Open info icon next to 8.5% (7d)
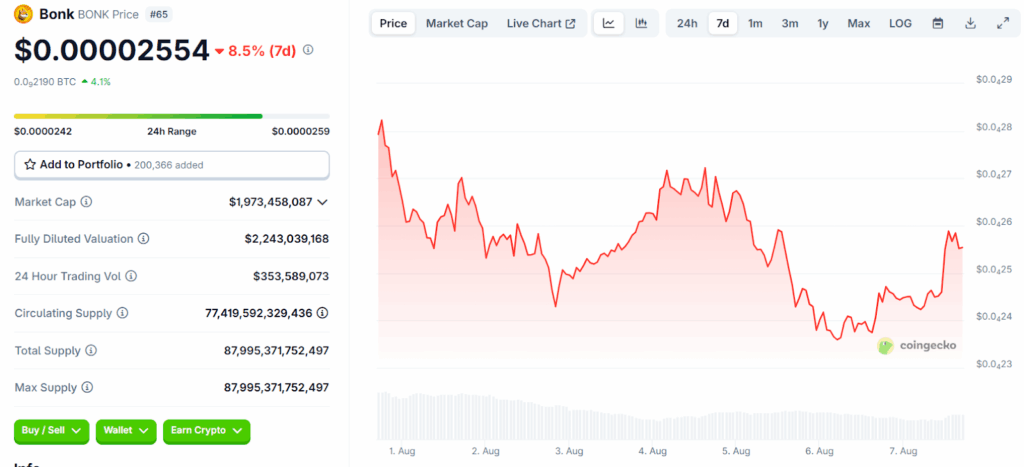Viewport: 1024px width, 467px height. (x=308, y=50)
